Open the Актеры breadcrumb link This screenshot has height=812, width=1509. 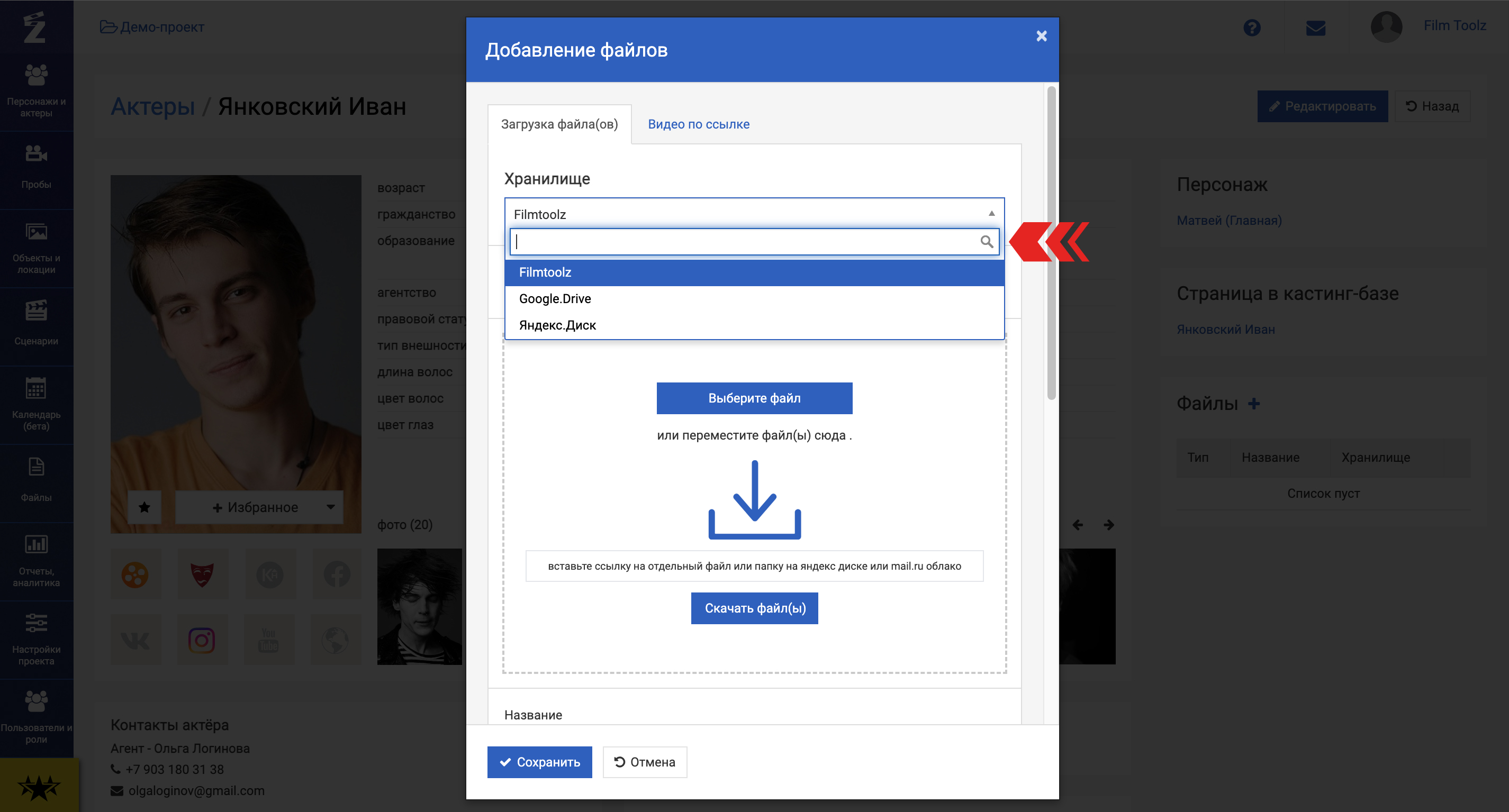coord(153,106)
